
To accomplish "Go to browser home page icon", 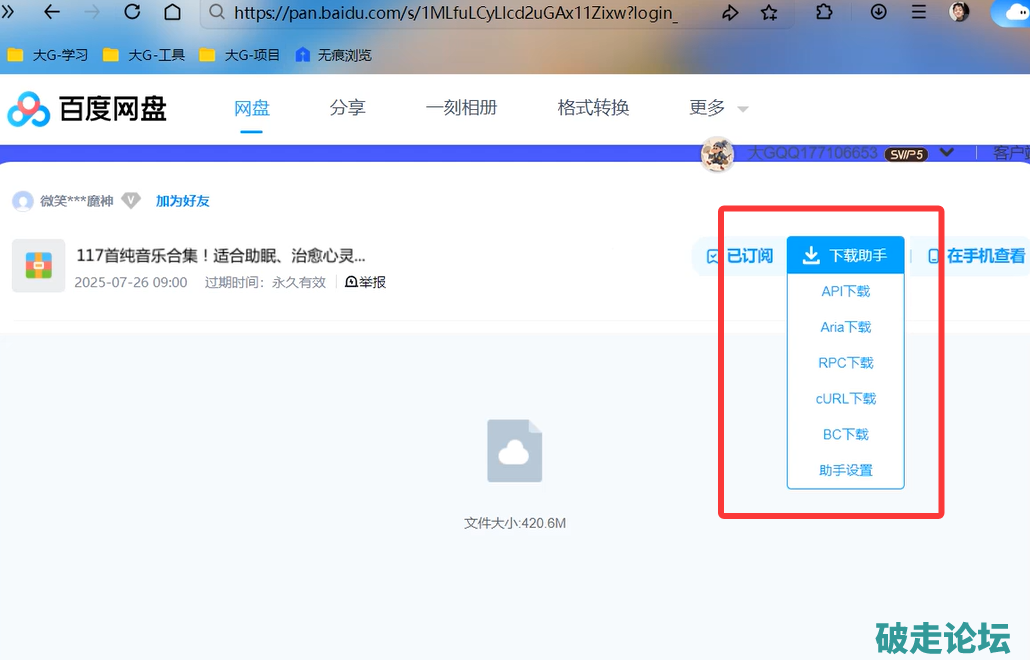I will pyautogui.click(x=172, y=12).
